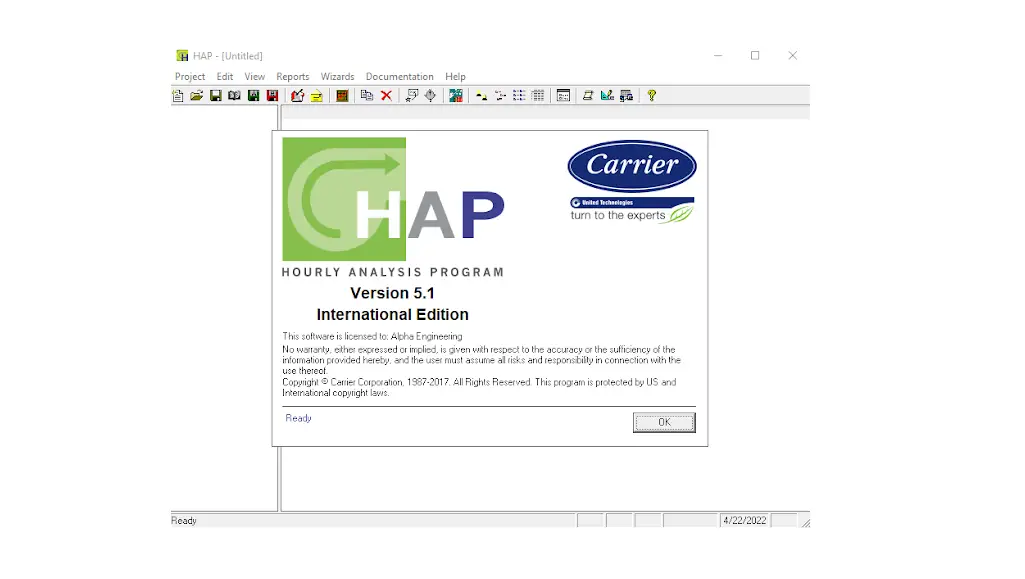The width and height of the screenshot is (1025, 579).
Task: Select the Copy toolbar icon
Action: click(369, 95)
